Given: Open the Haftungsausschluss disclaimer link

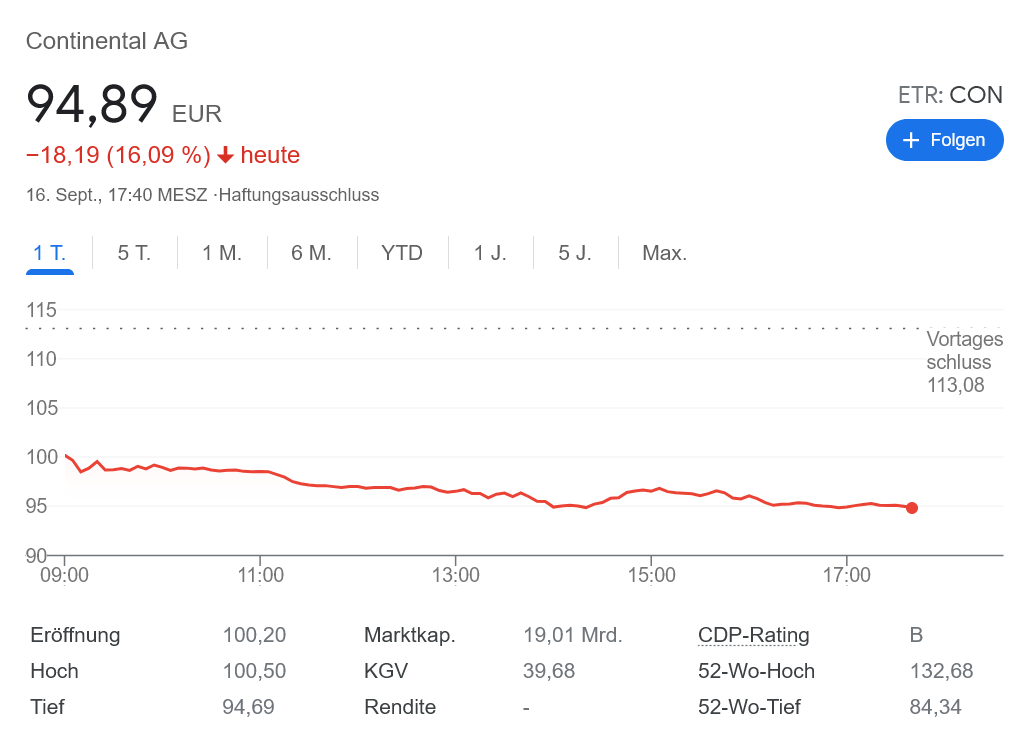Looking at the screenshot, I should coord(301,195).
